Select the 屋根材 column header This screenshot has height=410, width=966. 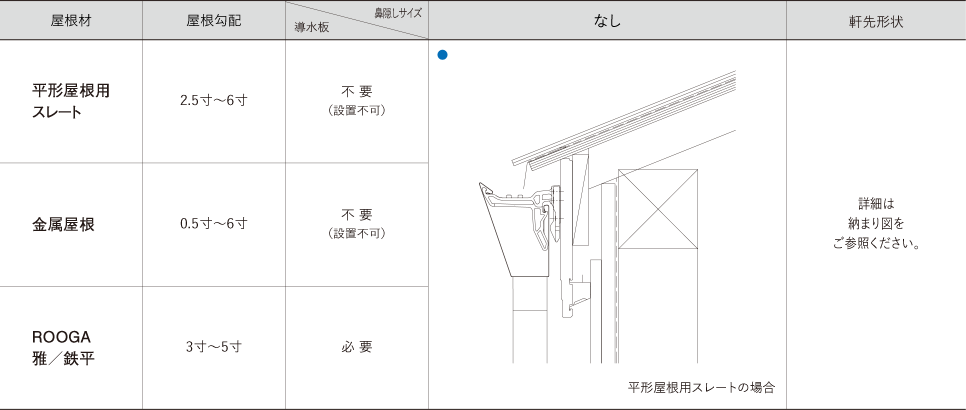pos(71,21)
